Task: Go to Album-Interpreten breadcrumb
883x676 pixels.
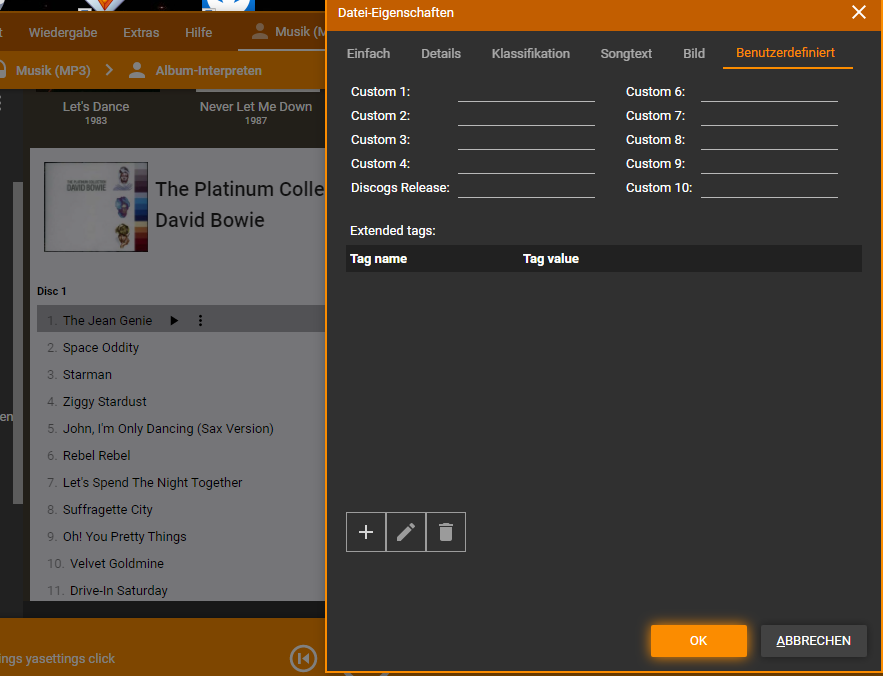Action: tap(208, 70)
